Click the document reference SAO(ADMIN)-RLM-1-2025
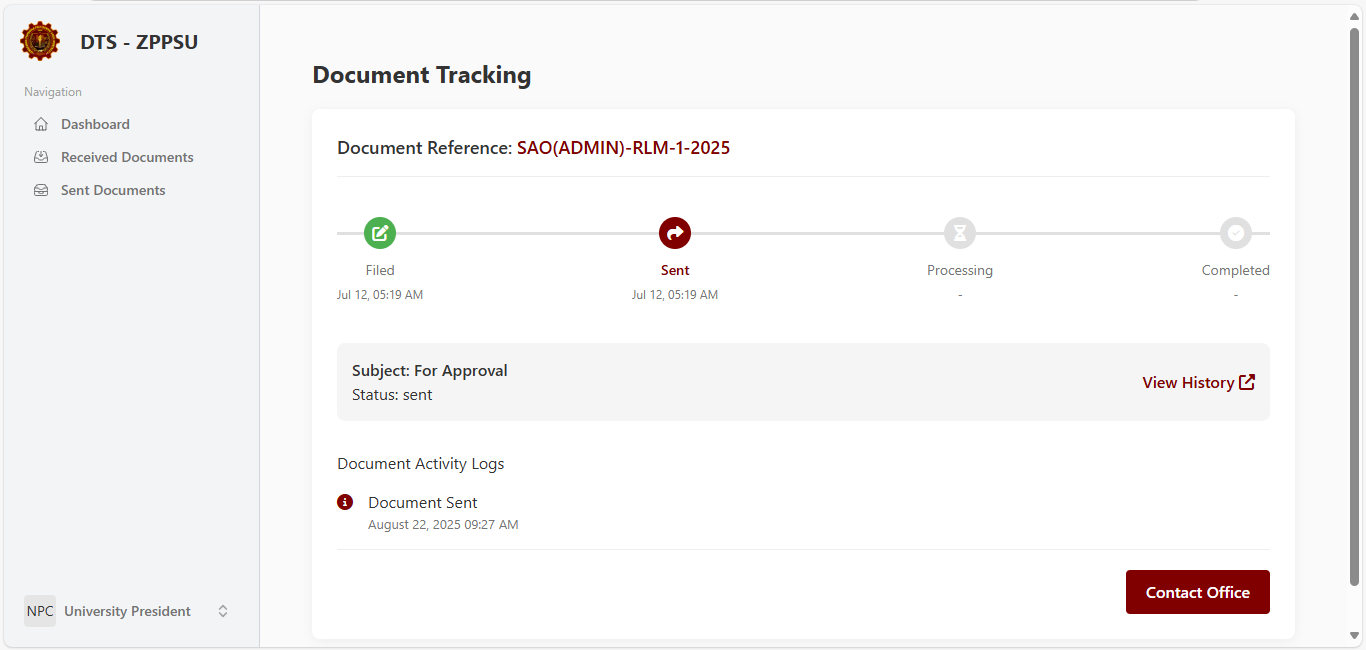Viewport: 1366px width, 650px height. tap(623, 147)
